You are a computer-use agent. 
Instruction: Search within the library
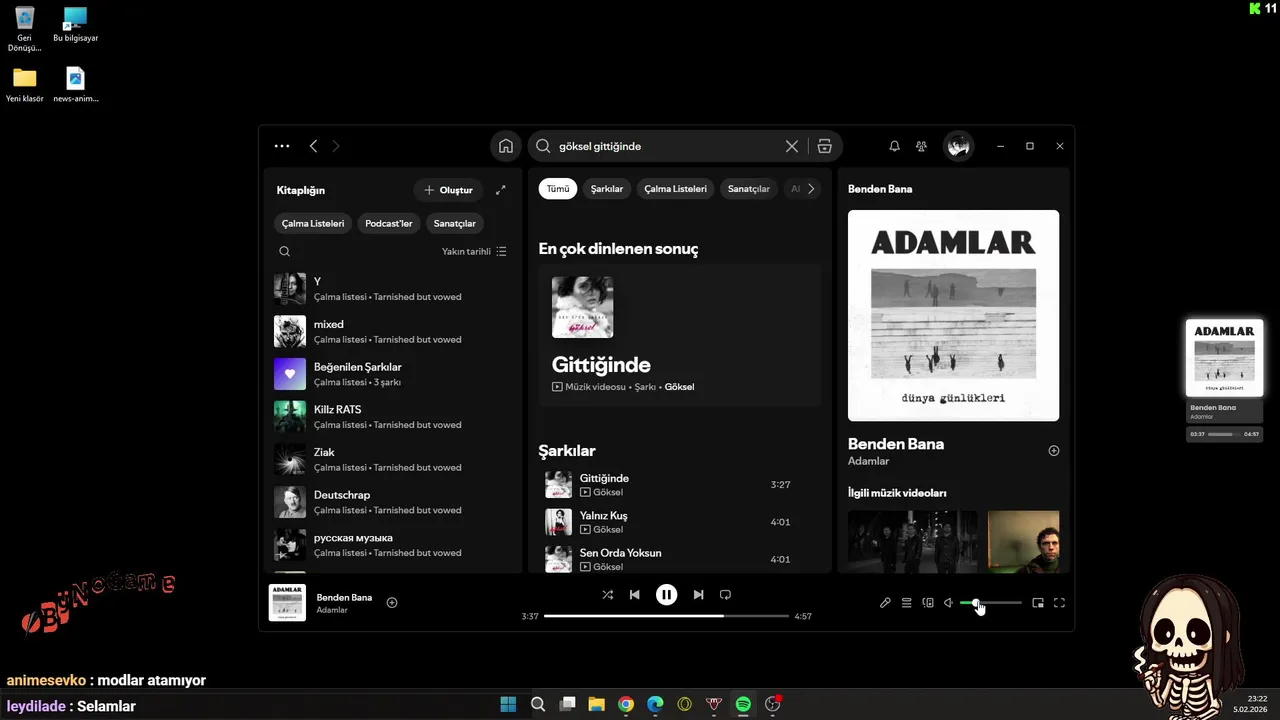click(285, 252)
